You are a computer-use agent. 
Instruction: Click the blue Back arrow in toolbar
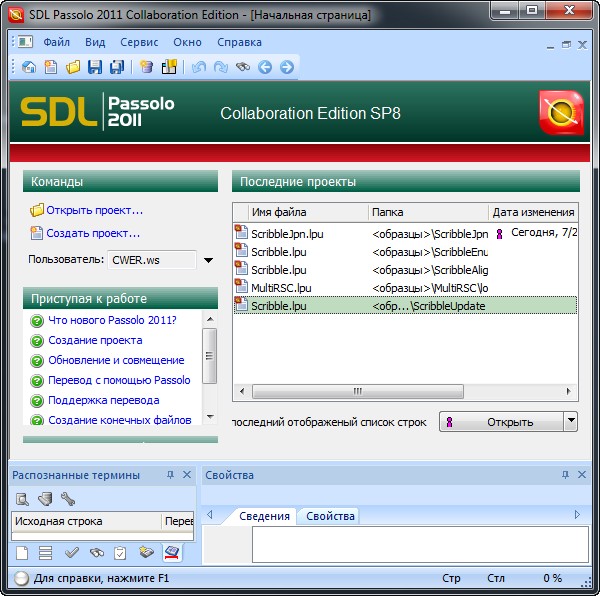pyautogui.click(x=265, y=67)
